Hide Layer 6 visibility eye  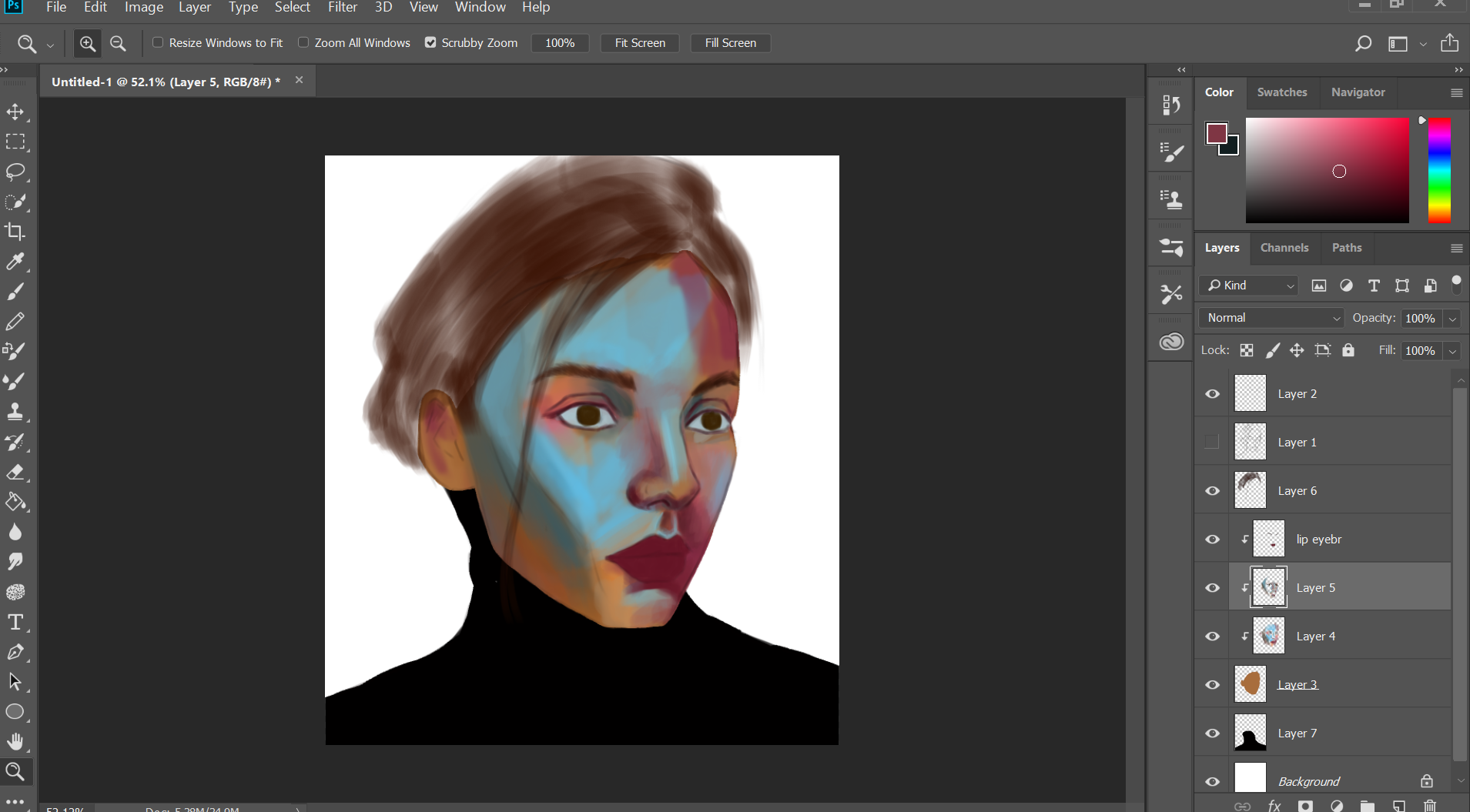[x=1212, y=491]
